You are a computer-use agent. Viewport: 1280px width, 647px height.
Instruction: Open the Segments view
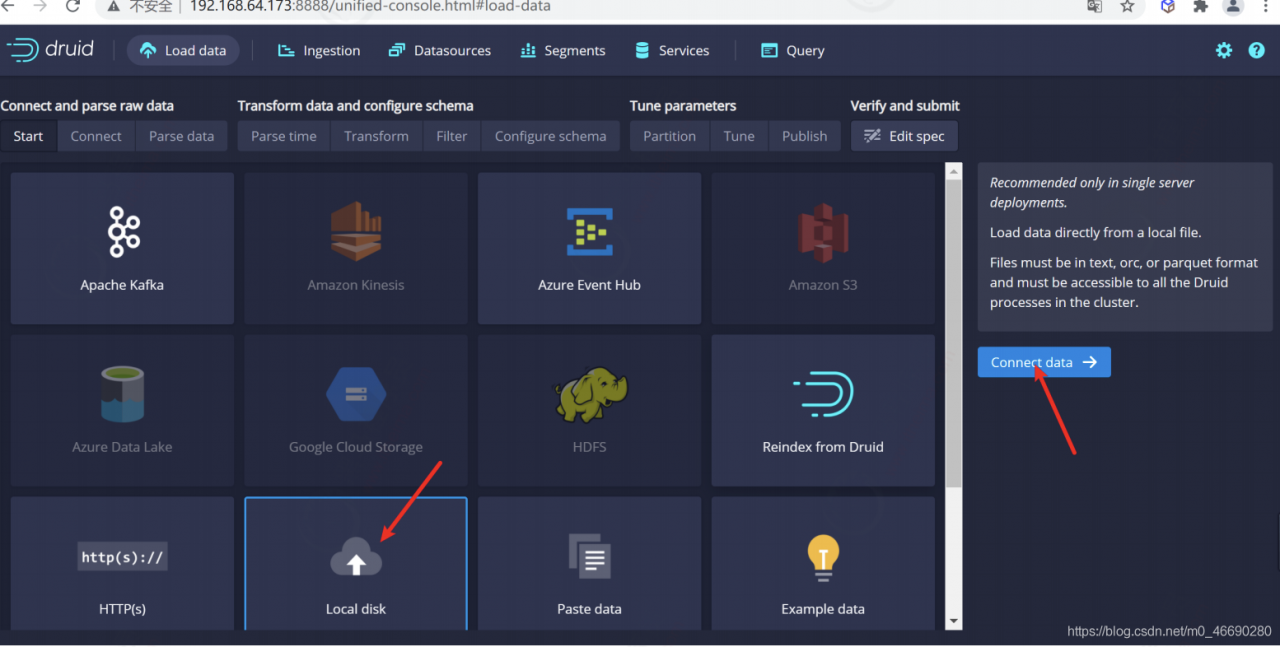coord(563,50)
